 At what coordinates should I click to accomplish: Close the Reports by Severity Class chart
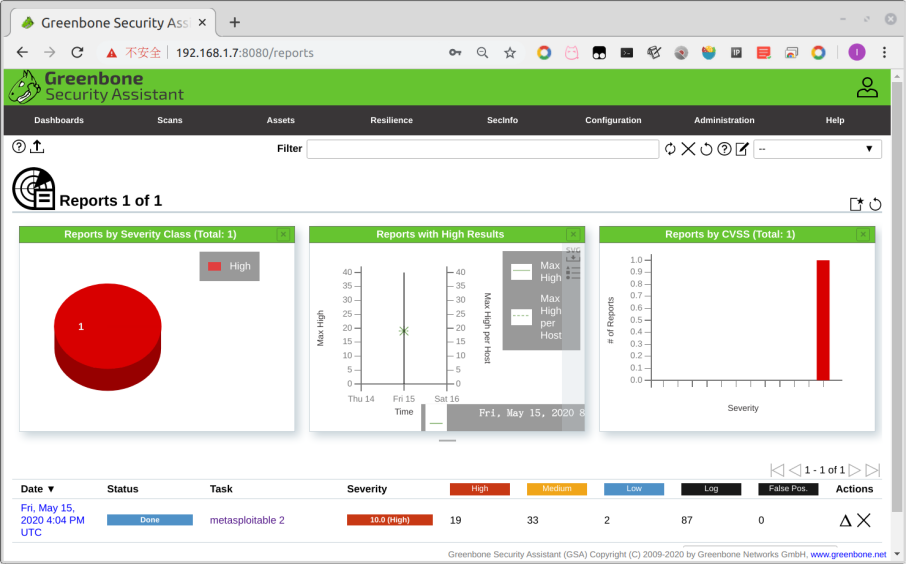tap(283, 234)
